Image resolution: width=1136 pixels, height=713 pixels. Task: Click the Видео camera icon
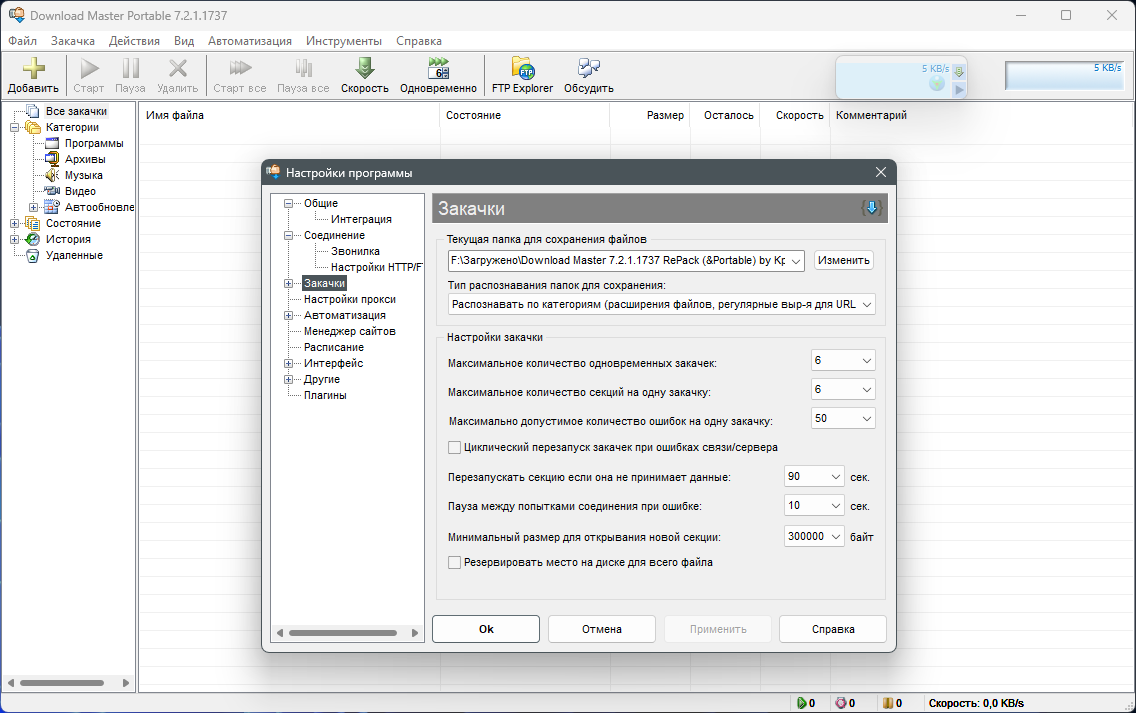coord(52,191)
